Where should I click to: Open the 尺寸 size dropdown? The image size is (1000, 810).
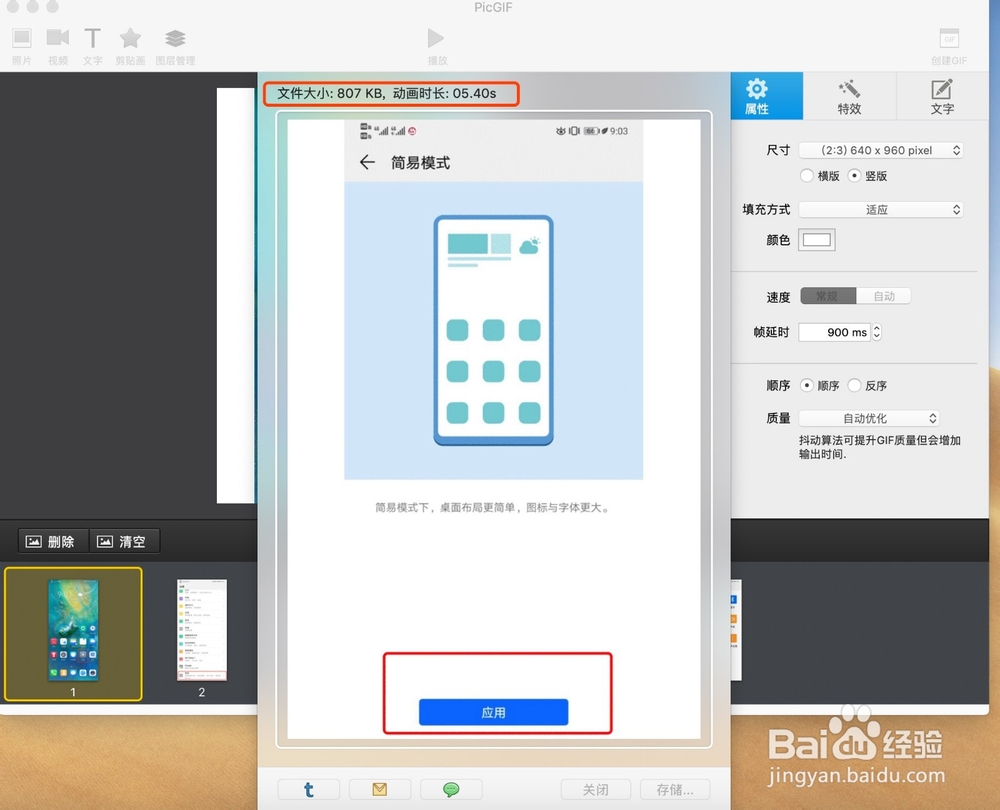click(880, 150)
